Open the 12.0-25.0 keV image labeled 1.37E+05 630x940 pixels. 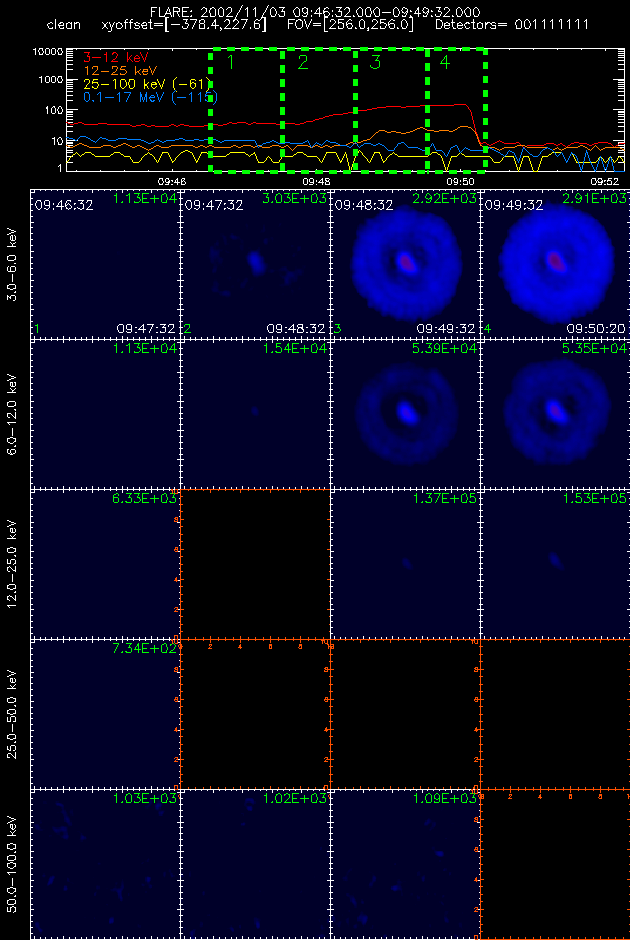pos(405,564)
